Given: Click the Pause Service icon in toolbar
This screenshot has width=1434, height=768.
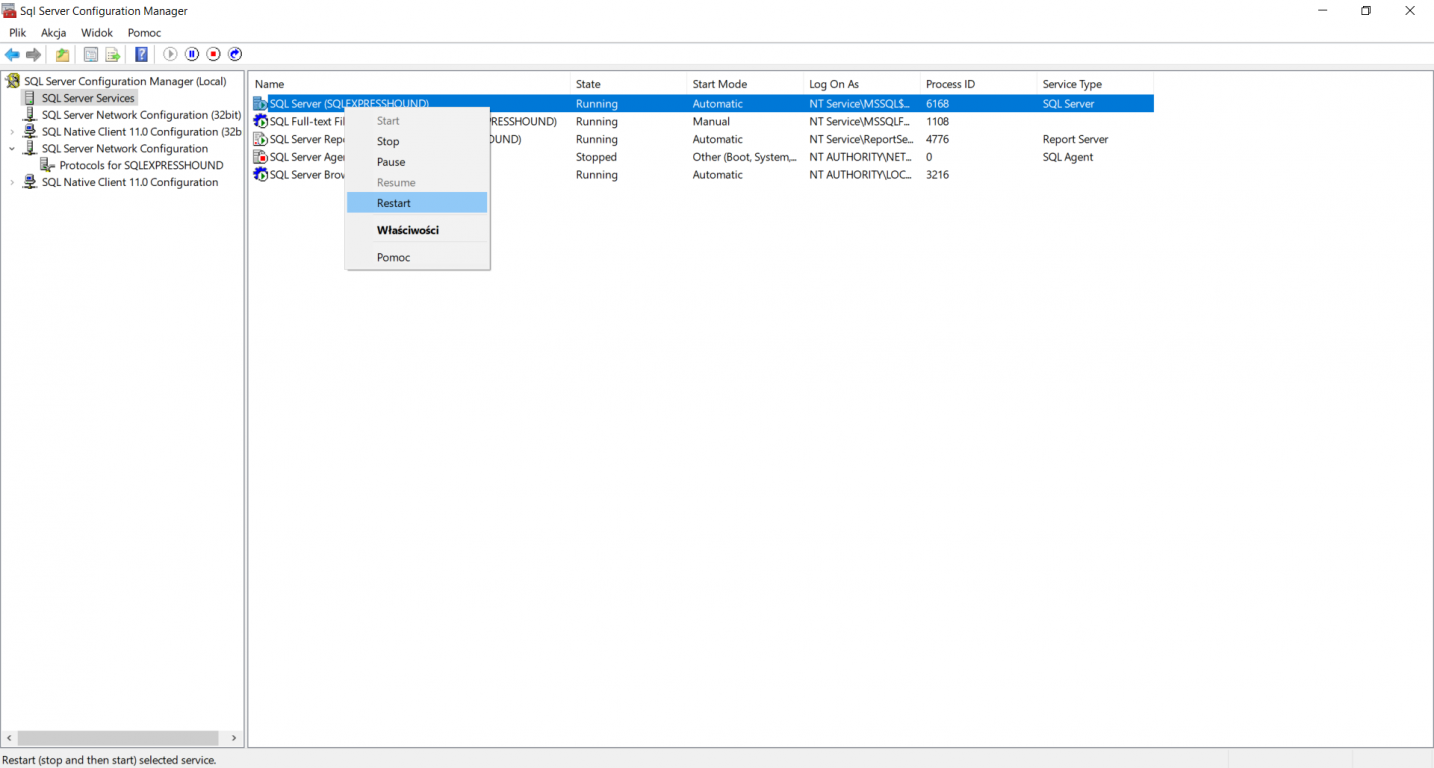Looking at the screenshot, I should click(x=192, y=54).
